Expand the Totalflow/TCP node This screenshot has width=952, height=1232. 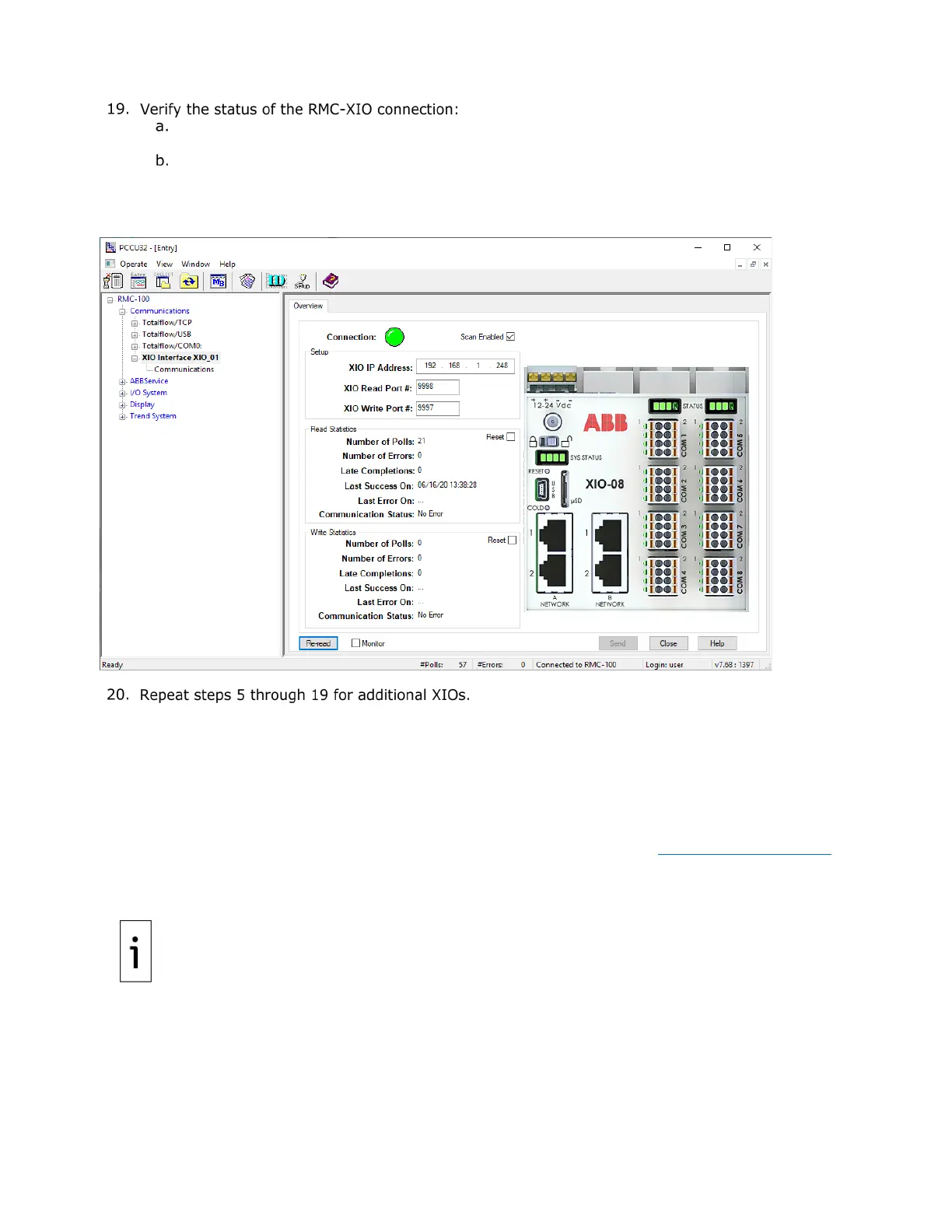[x=135, y=323]
